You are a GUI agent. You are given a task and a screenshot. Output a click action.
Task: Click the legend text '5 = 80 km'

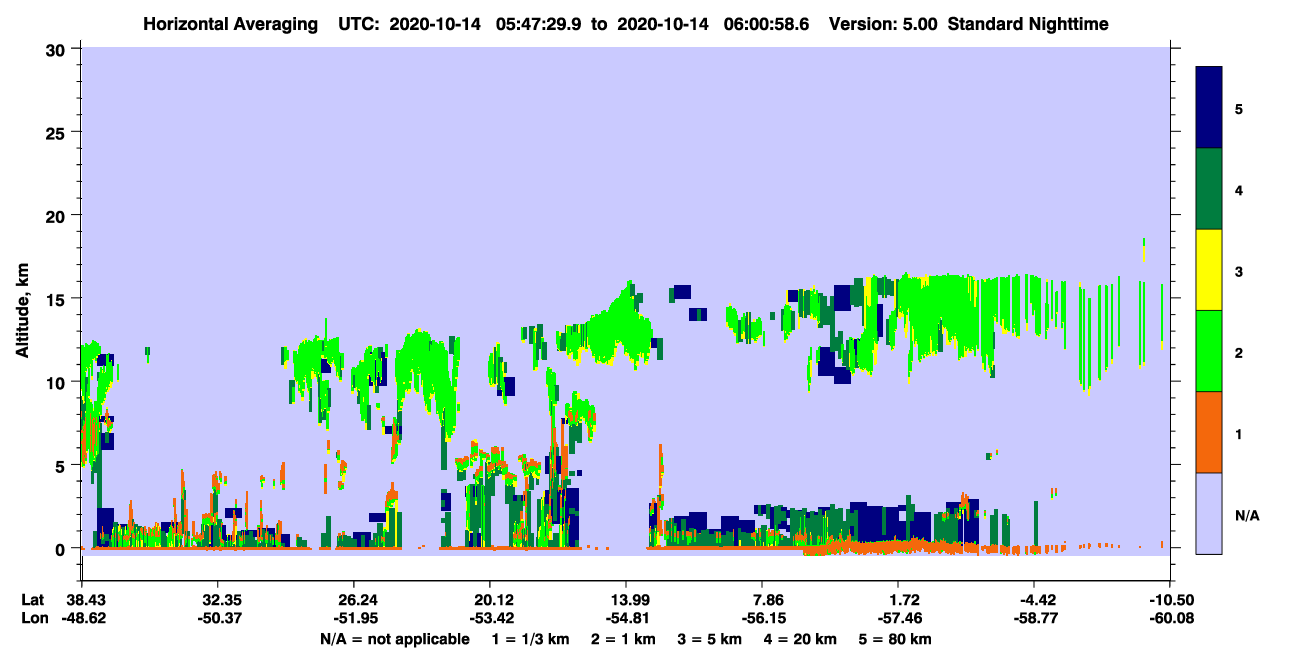click(897, 639)
